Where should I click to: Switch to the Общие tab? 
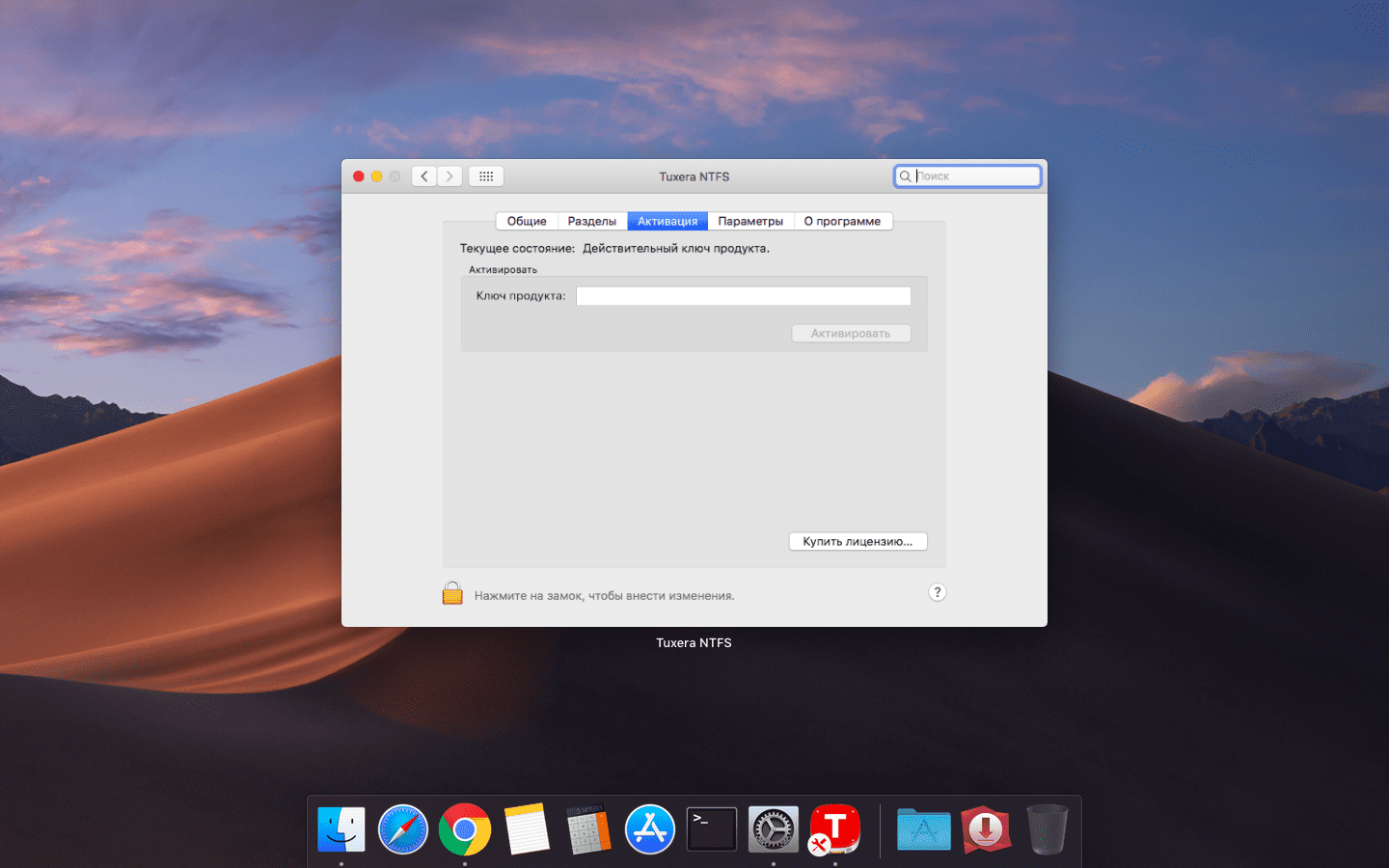pyautogui.click(x=527, y=221)
